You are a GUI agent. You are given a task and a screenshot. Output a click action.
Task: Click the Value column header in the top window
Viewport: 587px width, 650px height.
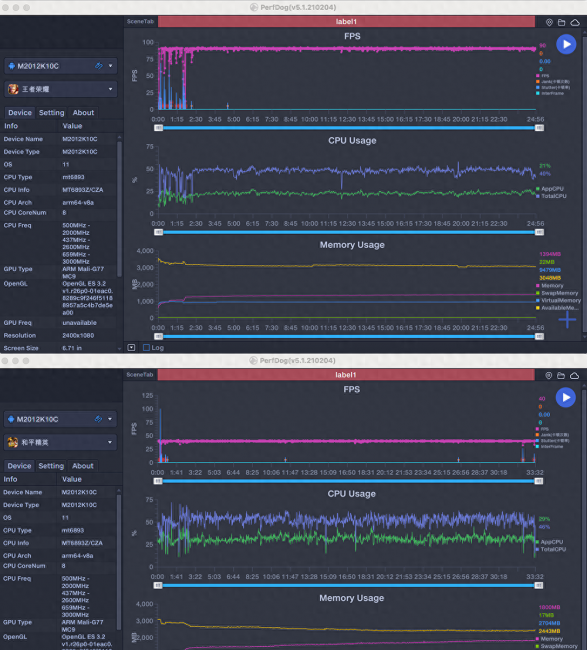tap(72, 126)
